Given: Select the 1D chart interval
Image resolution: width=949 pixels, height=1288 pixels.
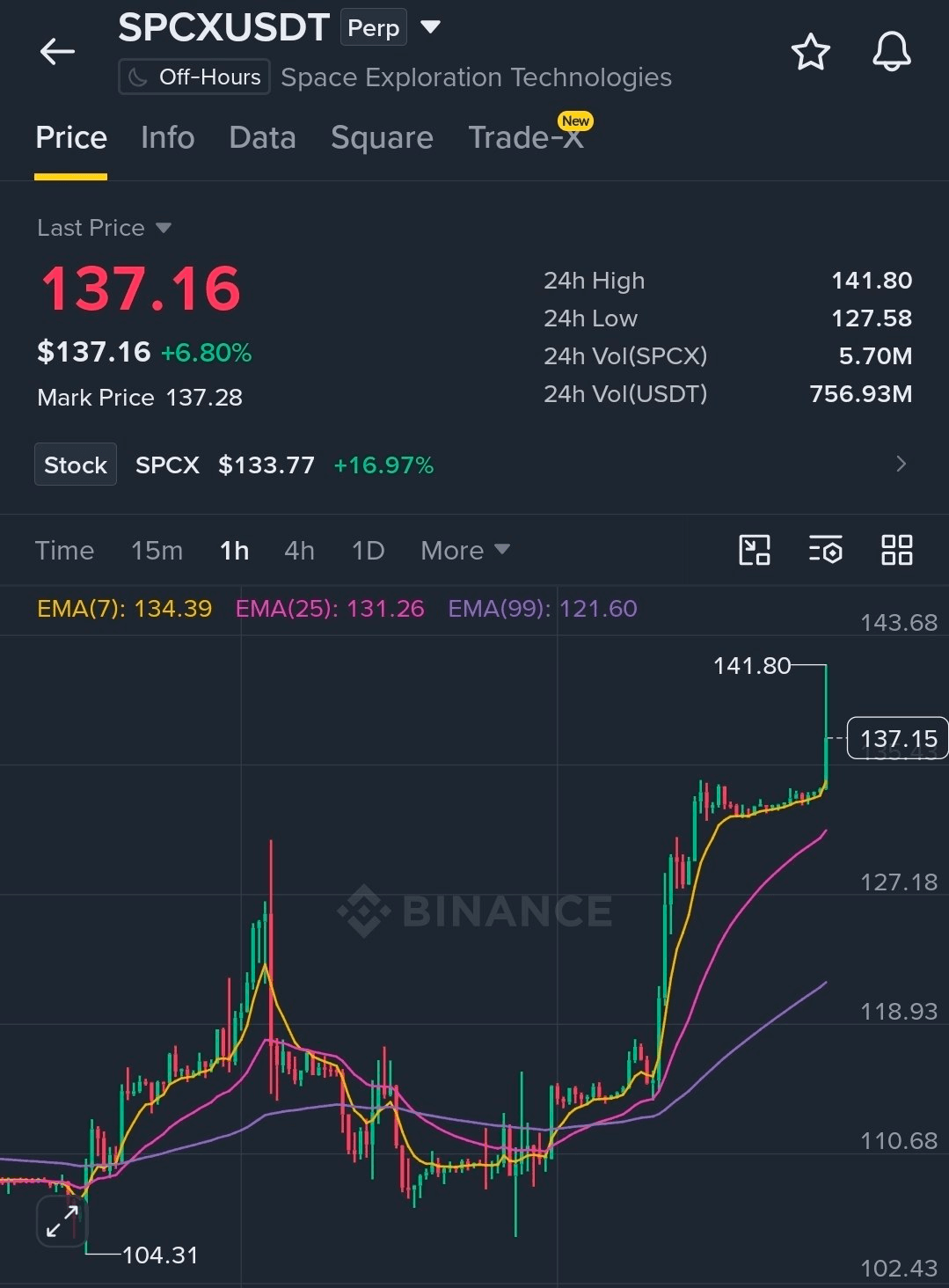Looking at the screenshot, I should coord(368,551).
